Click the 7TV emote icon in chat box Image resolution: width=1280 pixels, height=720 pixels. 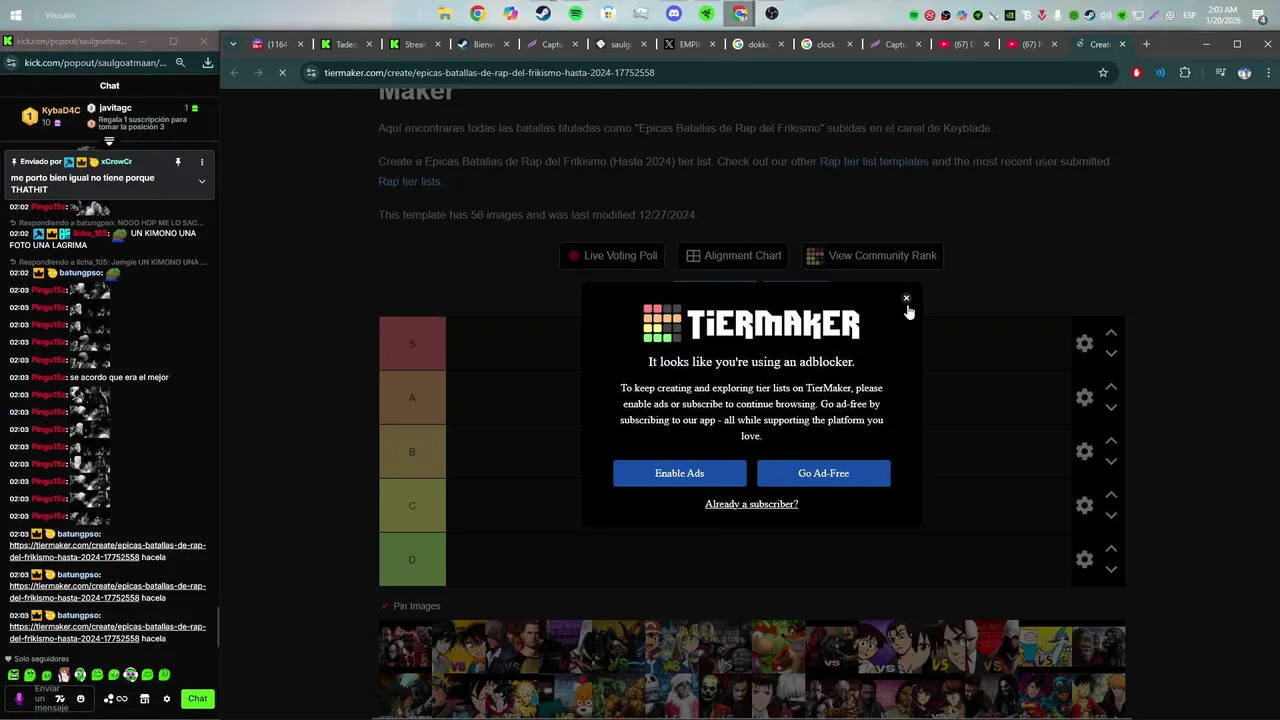[x=61, y=699]
